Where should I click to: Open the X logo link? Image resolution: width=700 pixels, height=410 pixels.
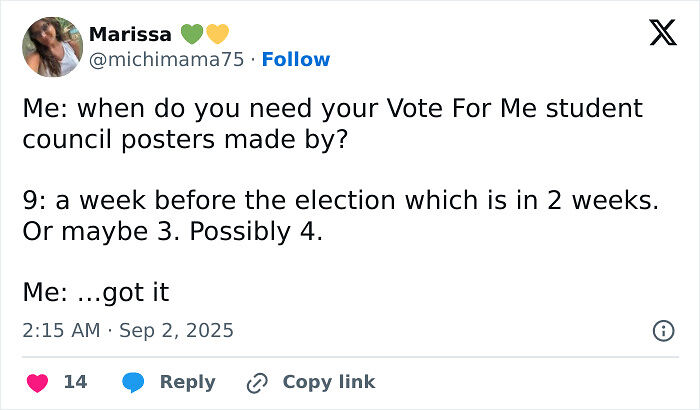pos(663,33)
